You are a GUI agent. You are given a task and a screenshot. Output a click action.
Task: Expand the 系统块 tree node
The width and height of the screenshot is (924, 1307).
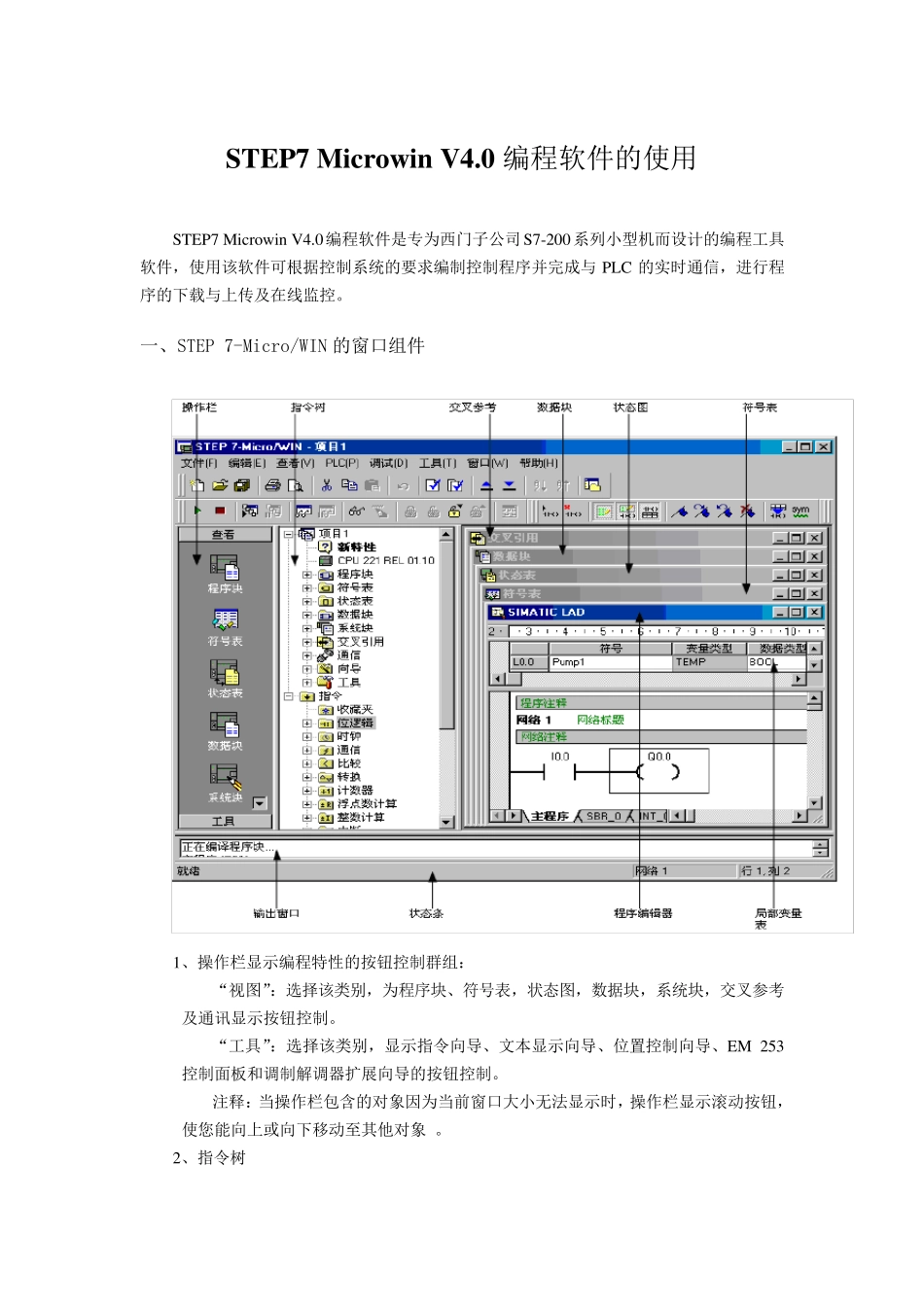(307, 628)
